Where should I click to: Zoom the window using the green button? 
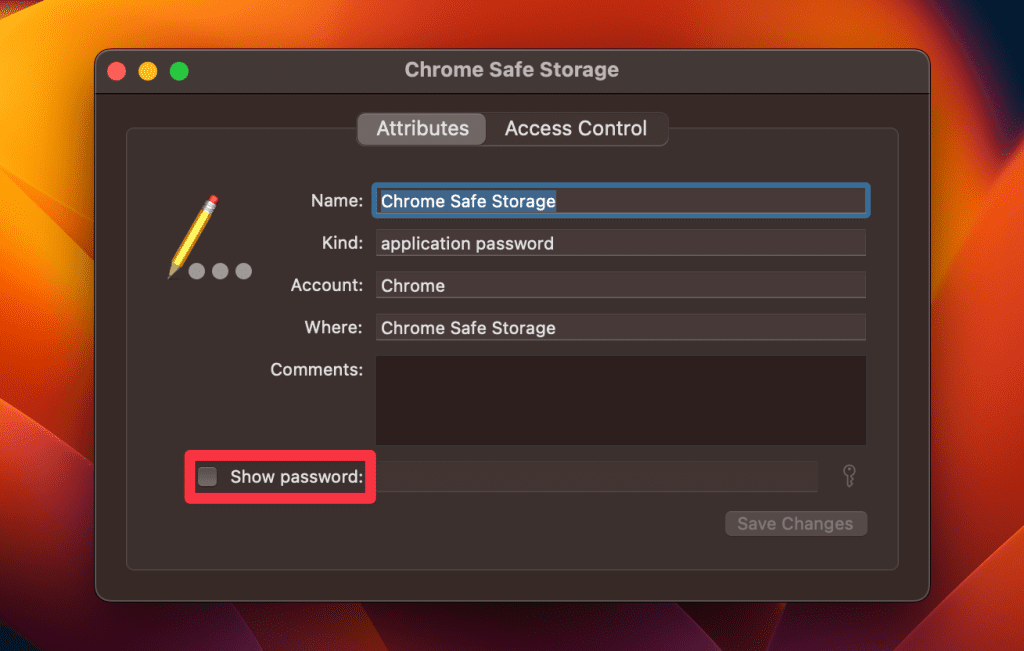click(x=179, y=71)
